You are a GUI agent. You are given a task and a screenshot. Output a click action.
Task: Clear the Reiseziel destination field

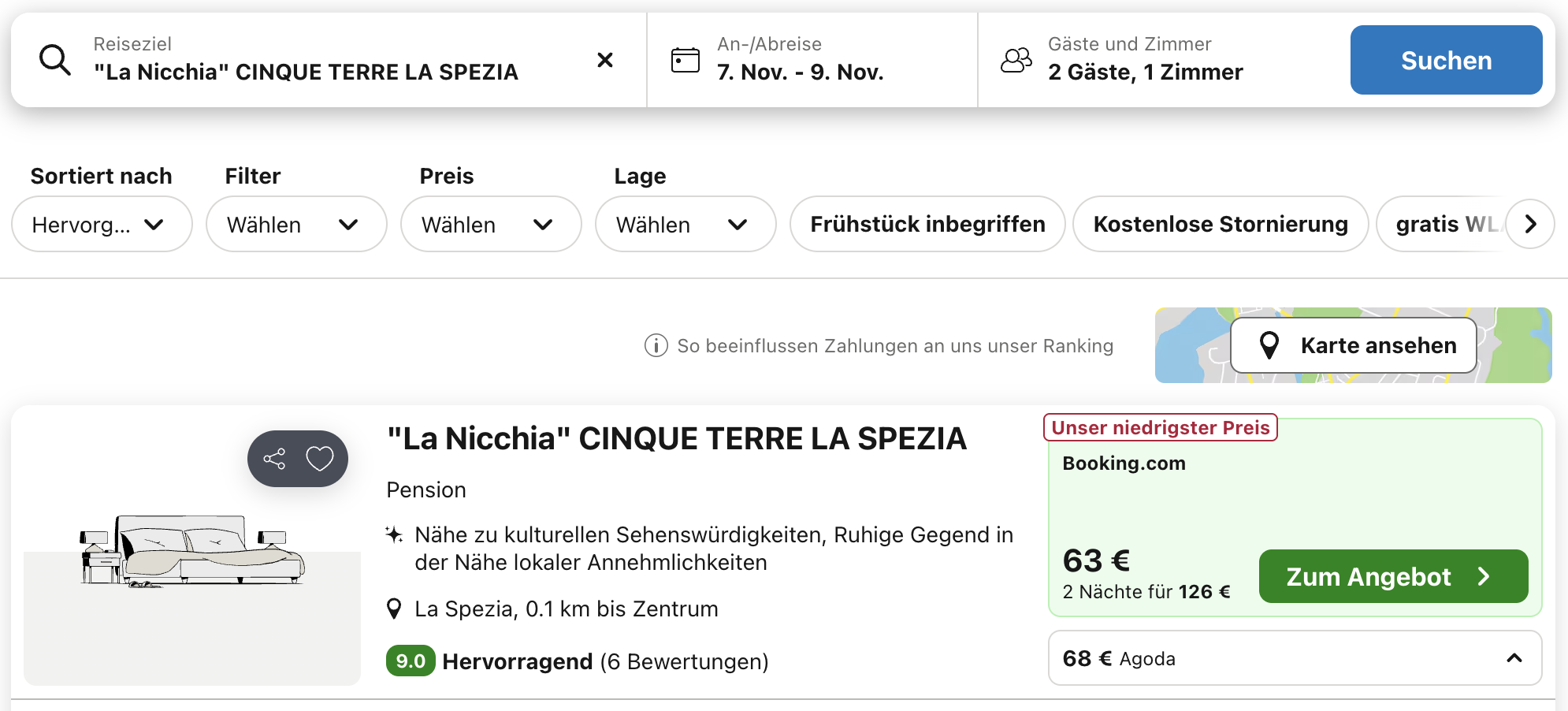point(605,60)
